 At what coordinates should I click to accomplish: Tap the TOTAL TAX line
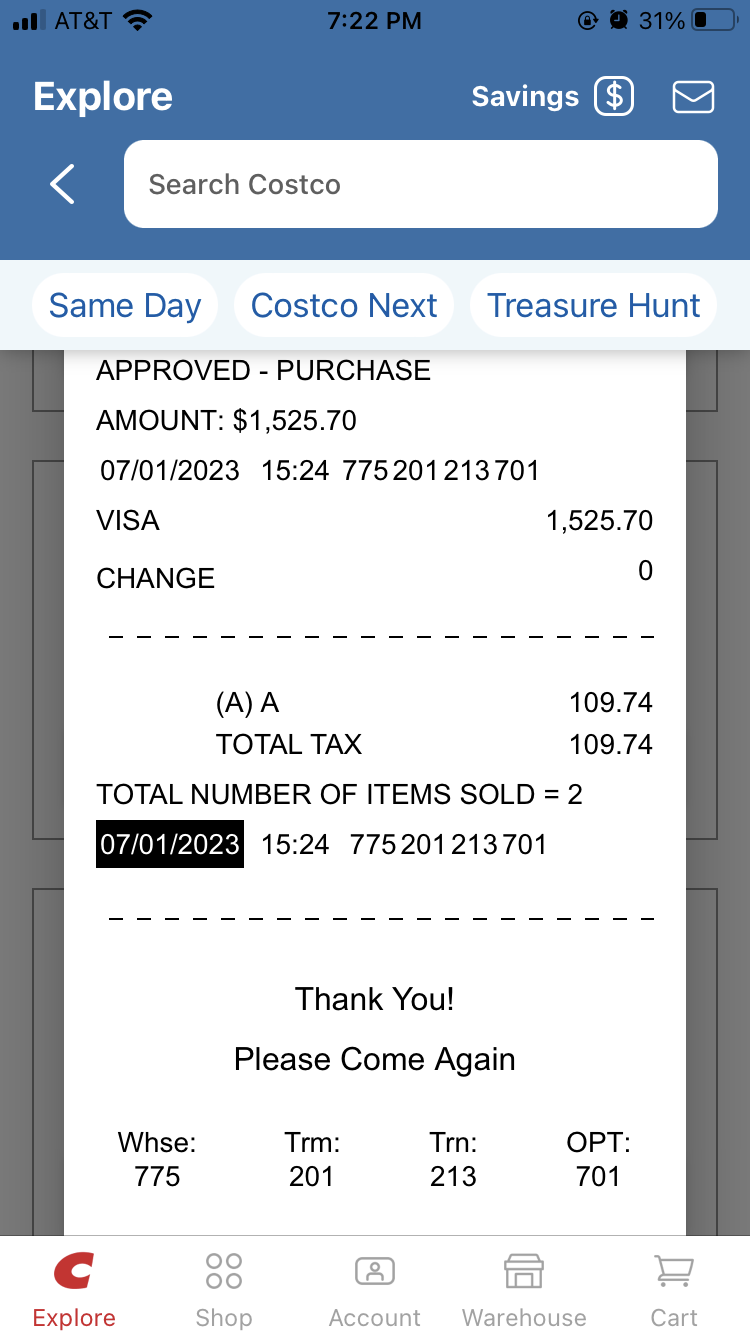[x=289, y=745]
